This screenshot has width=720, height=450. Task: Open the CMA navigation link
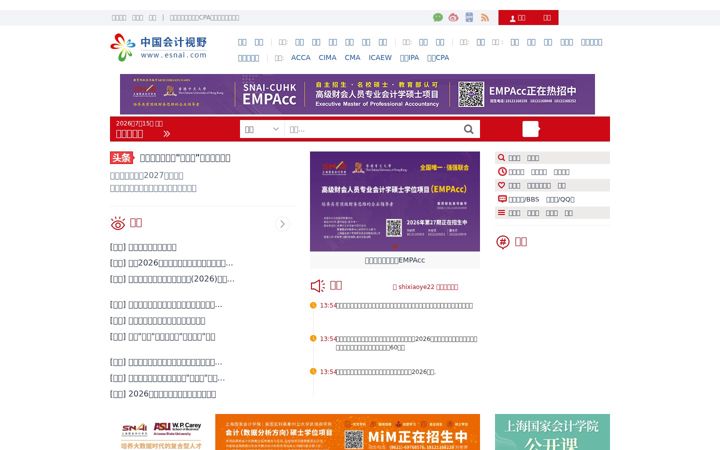pos(352,57)
